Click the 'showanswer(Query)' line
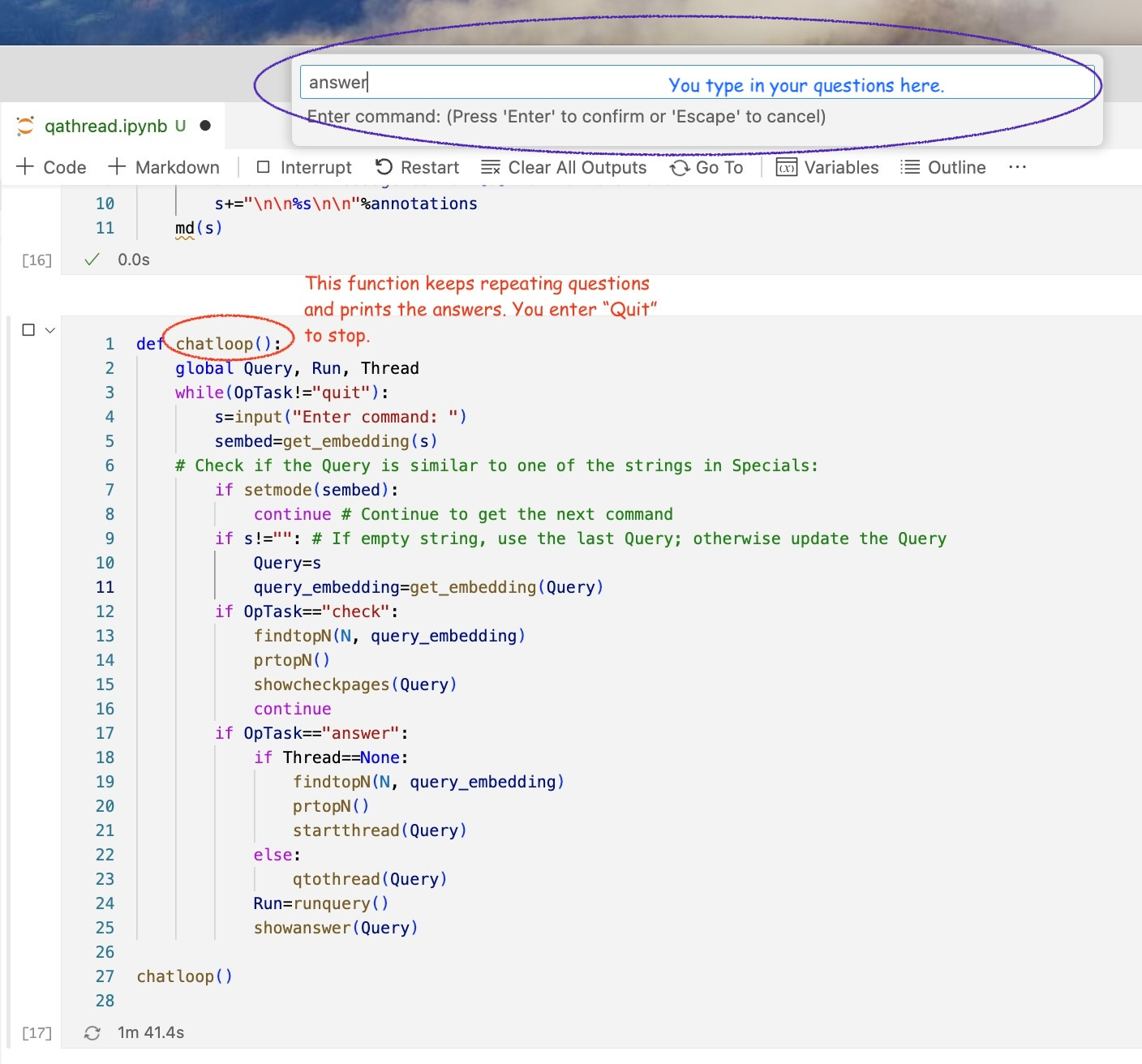1142x1064 pixels. [x=336, y=928]
